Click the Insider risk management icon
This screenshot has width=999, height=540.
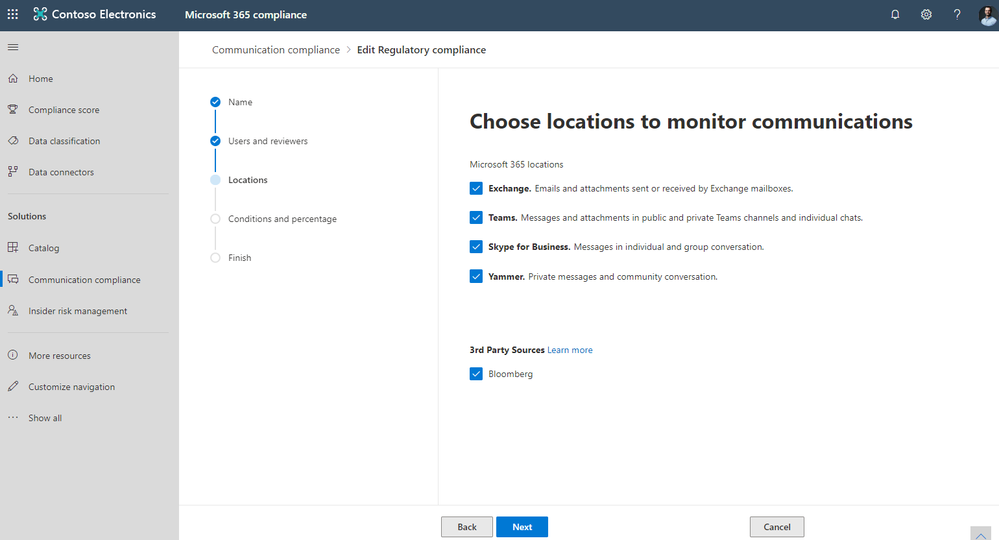pos(13,311)
